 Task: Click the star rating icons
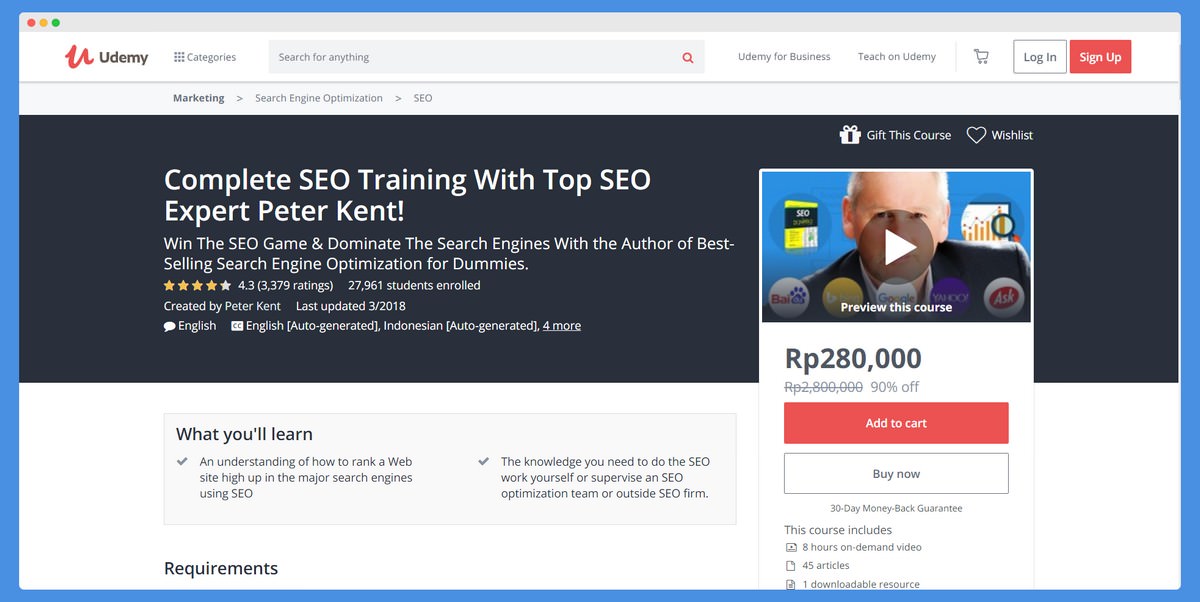coord(197,286)
